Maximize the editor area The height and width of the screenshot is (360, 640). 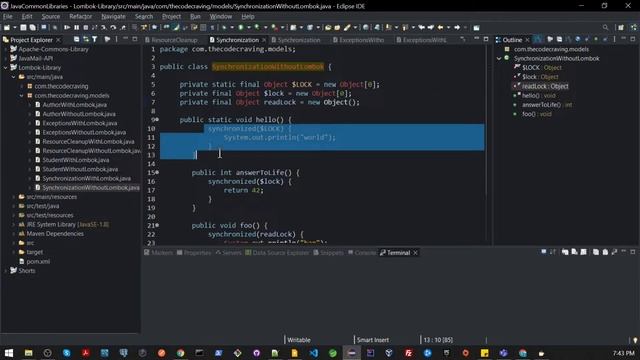tap(486, 39)
